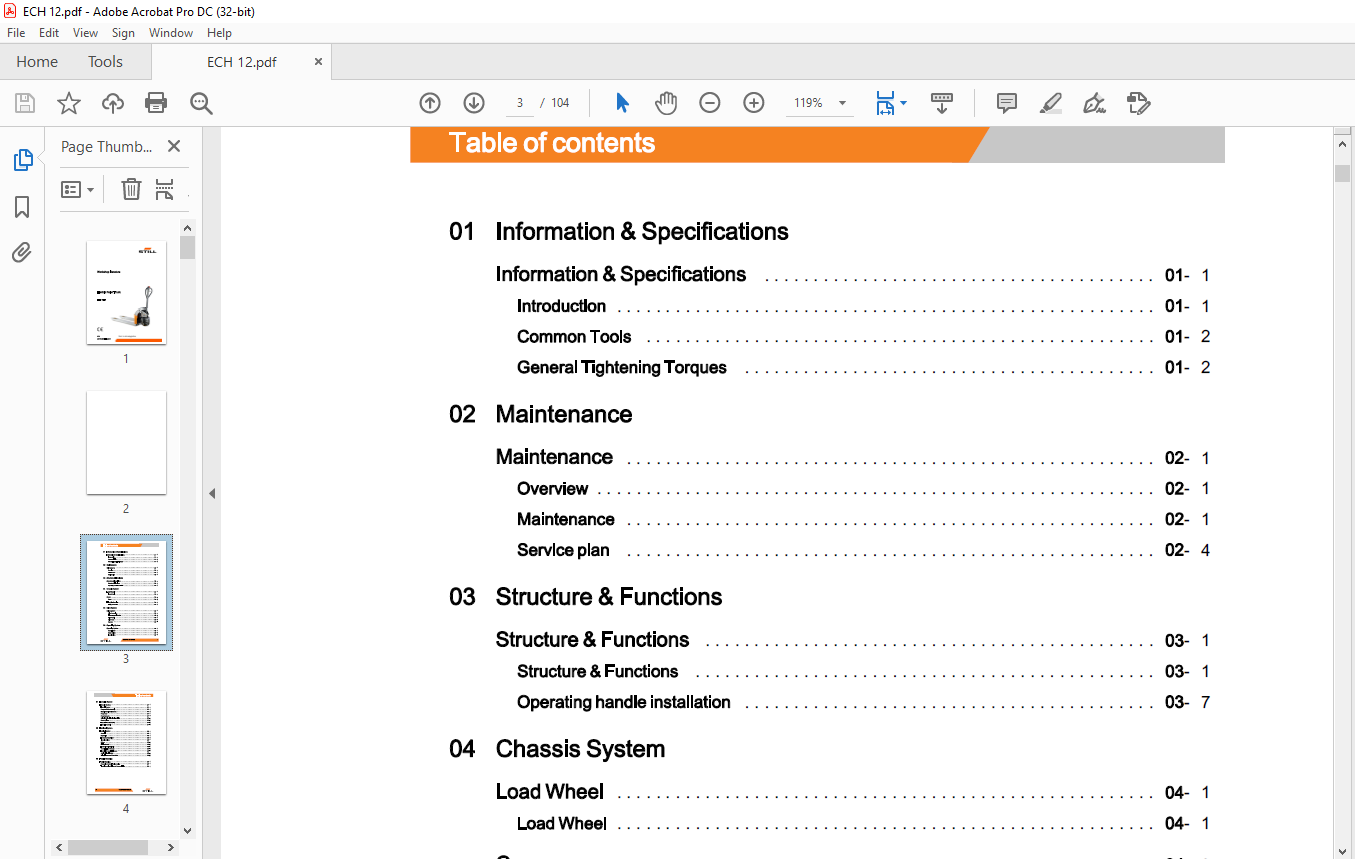Click the Print Pages icon in thumbnails panel
The height and width of the screenshot is (859, 1355).
point(165,189)
